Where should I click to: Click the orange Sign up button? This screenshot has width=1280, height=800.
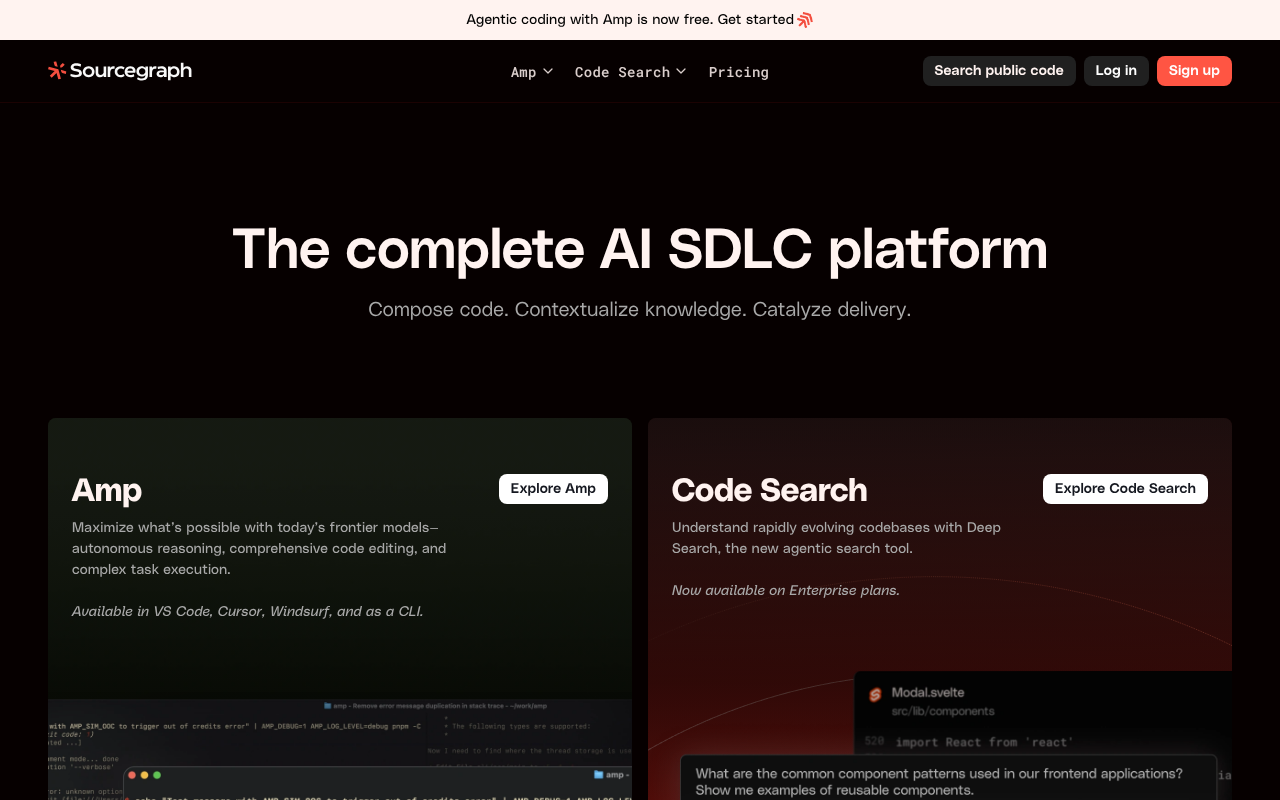coord(1194,70)
